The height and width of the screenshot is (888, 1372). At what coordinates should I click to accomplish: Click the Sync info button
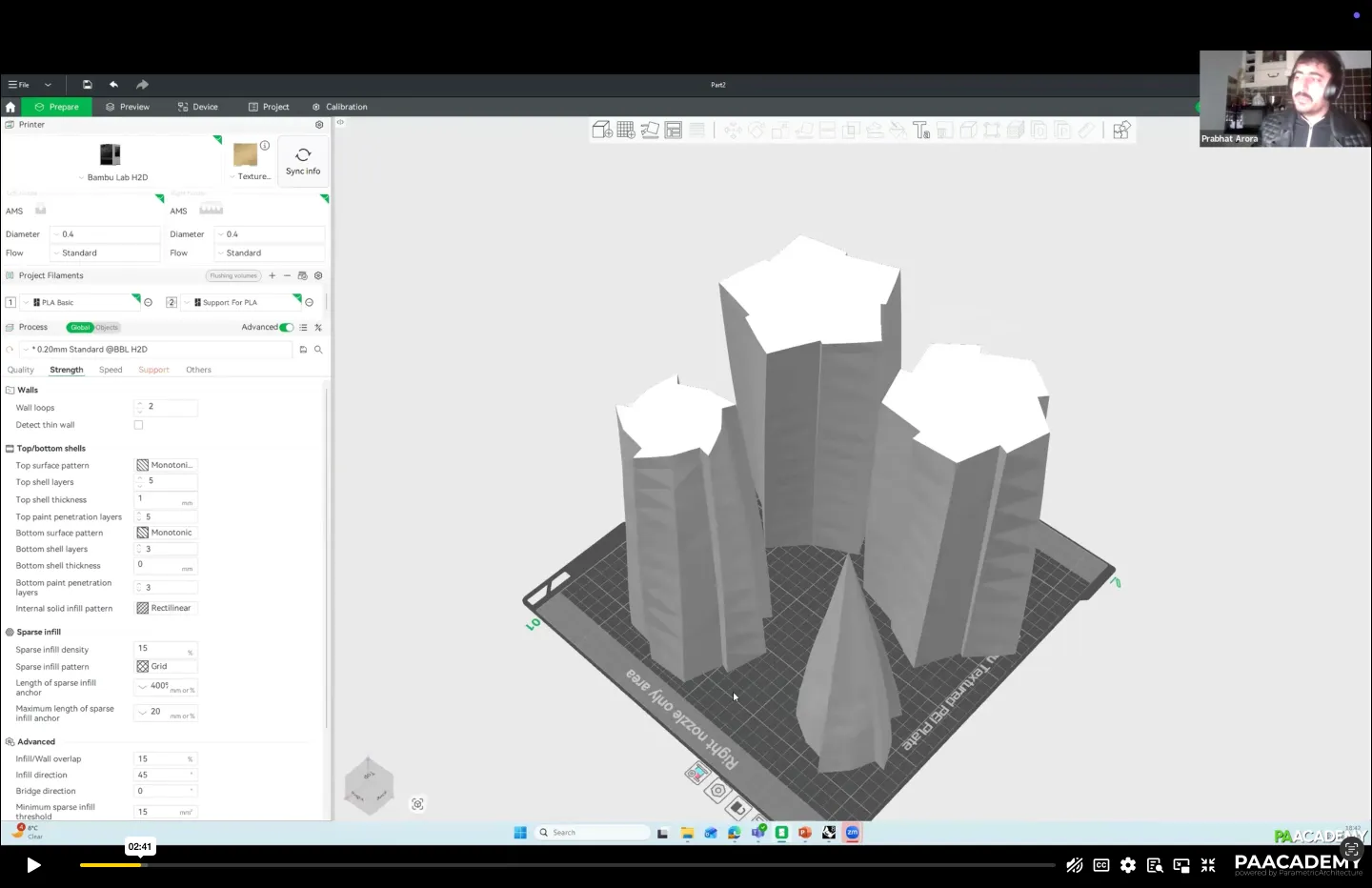tap(303, 161)
